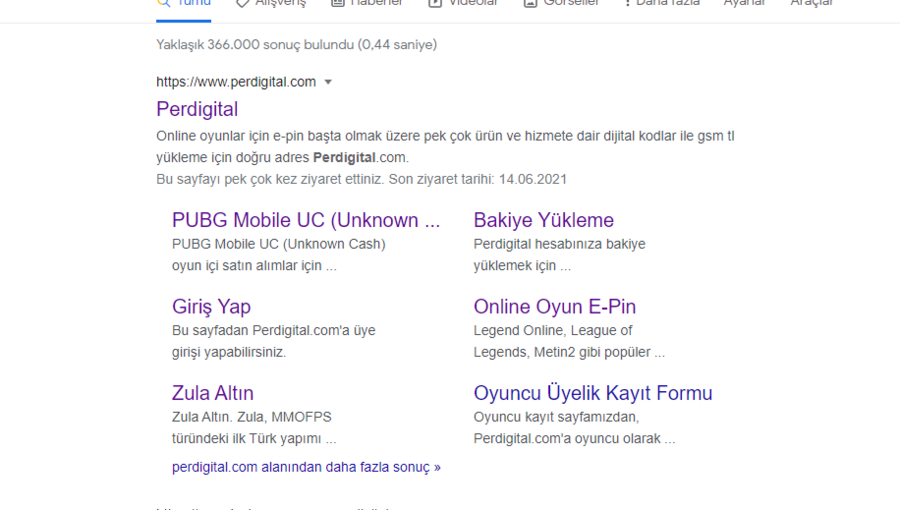This screenshot has height=510, width=900.
Task: Click the snippet 'Oyuncu kayıt sayfamızdan,'
Action: [x=556, y=417]
